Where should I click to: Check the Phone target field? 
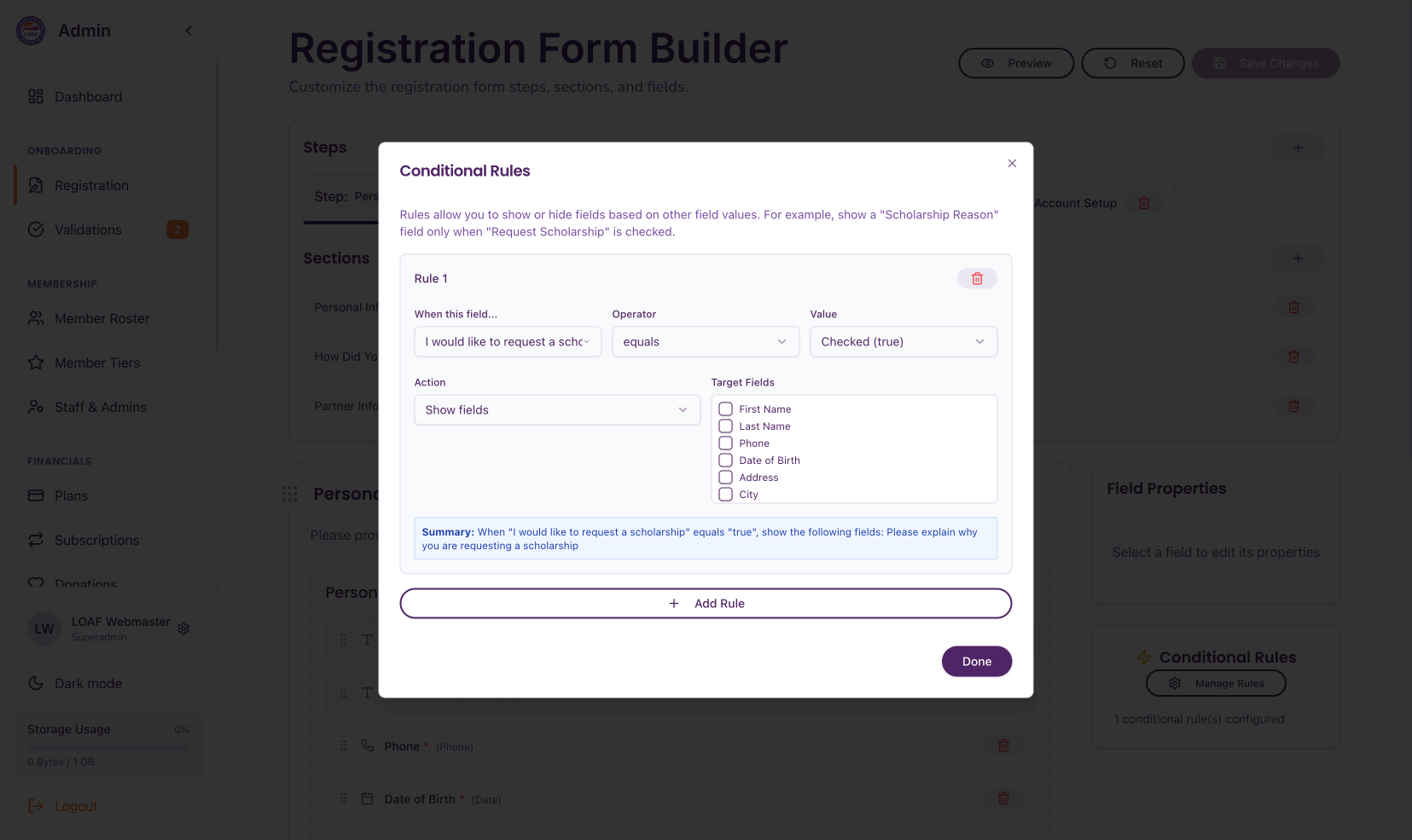pyautogui.click(x=726, y=443)
